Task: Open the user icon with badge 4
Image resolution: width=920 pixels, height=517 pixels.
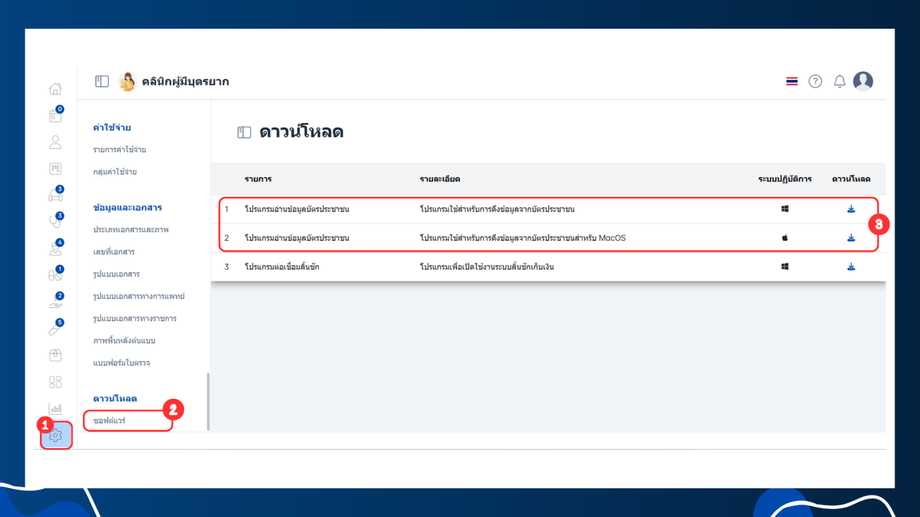Action: (x=55, y=248)
